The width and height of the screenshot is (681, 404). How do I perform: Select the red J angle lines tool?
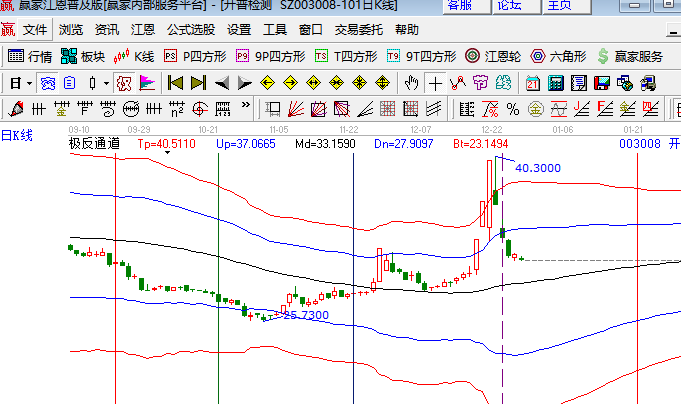click(582, 109)
